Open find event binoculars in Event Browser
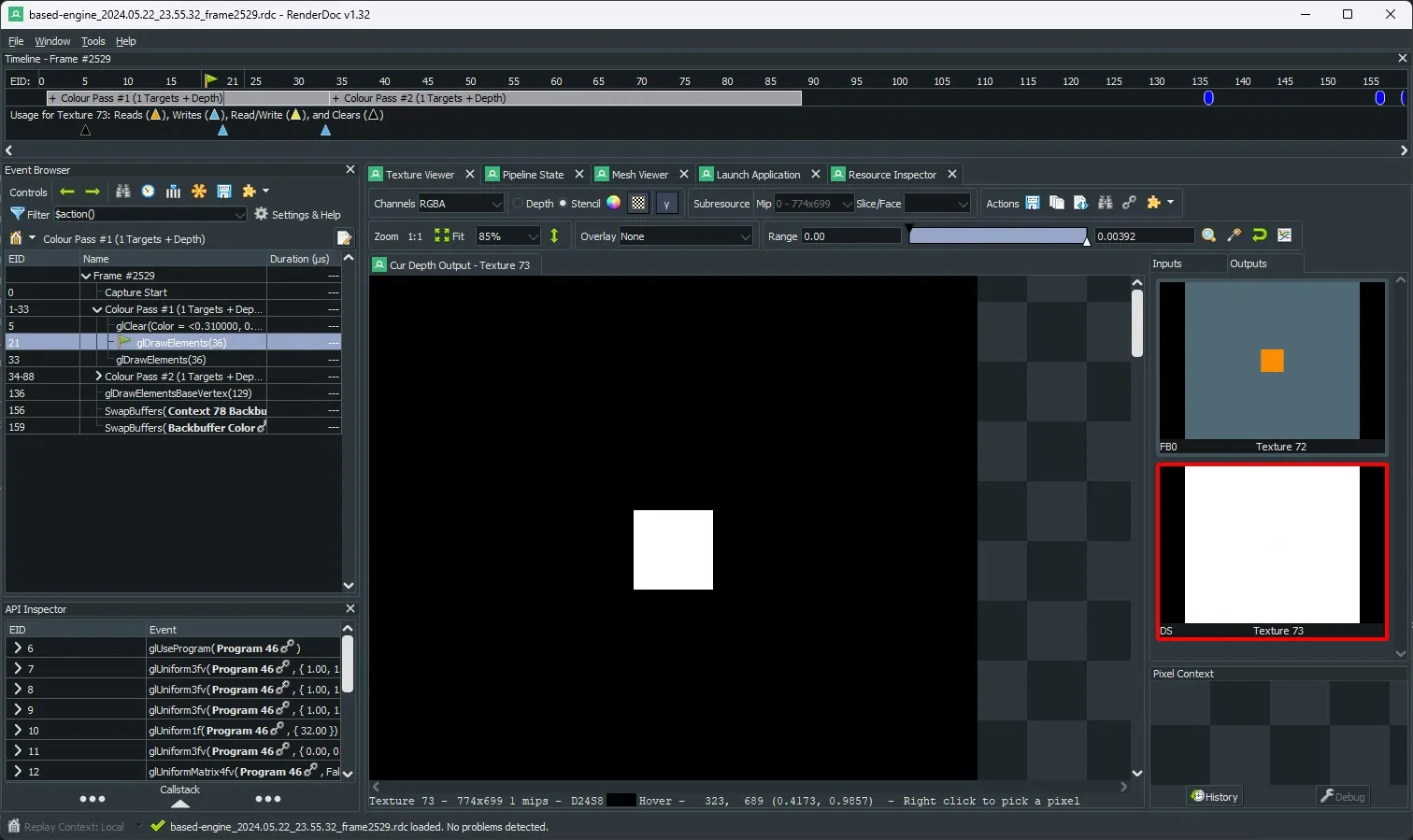1413x840 pixels. [x=122, y=192]
